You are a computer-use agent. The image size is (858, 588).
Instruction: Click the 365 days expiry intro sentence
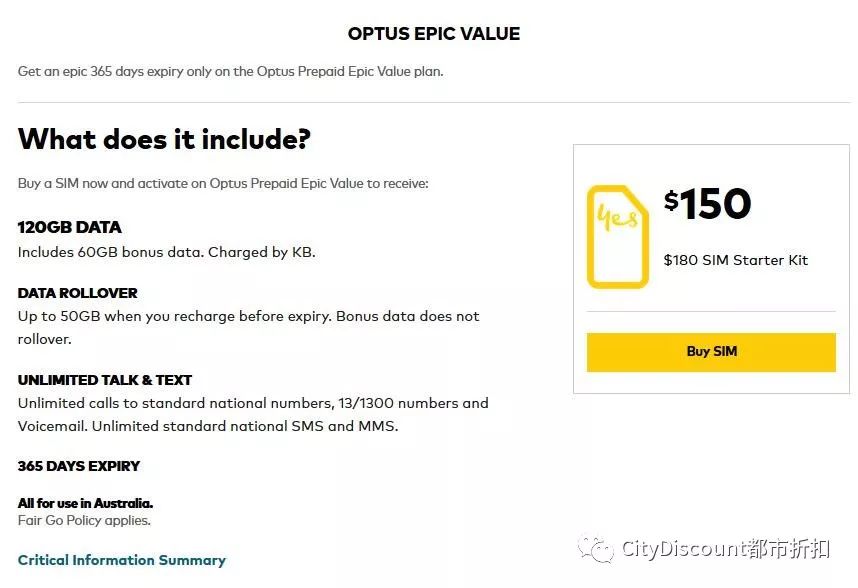coord(230,72)
